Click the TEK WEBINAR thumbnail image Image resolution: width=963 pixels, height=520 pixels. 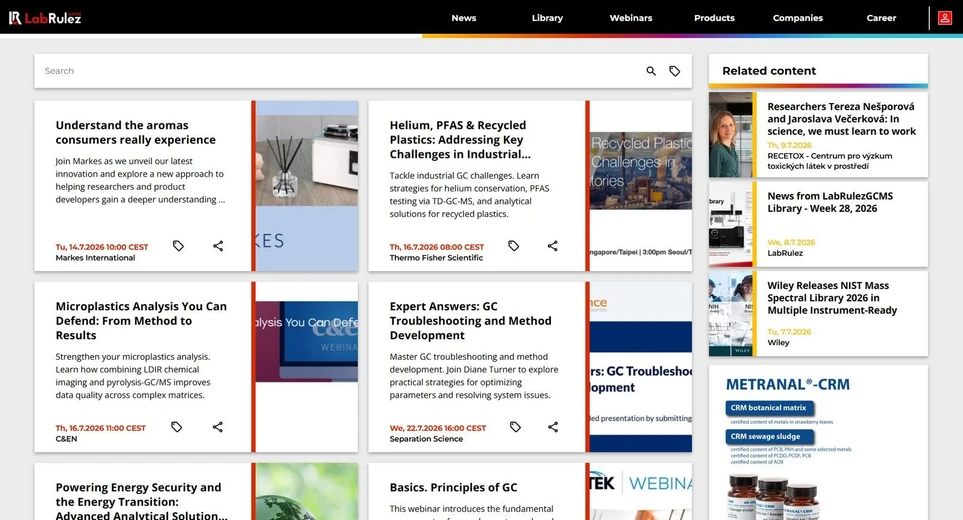[641, 492]
